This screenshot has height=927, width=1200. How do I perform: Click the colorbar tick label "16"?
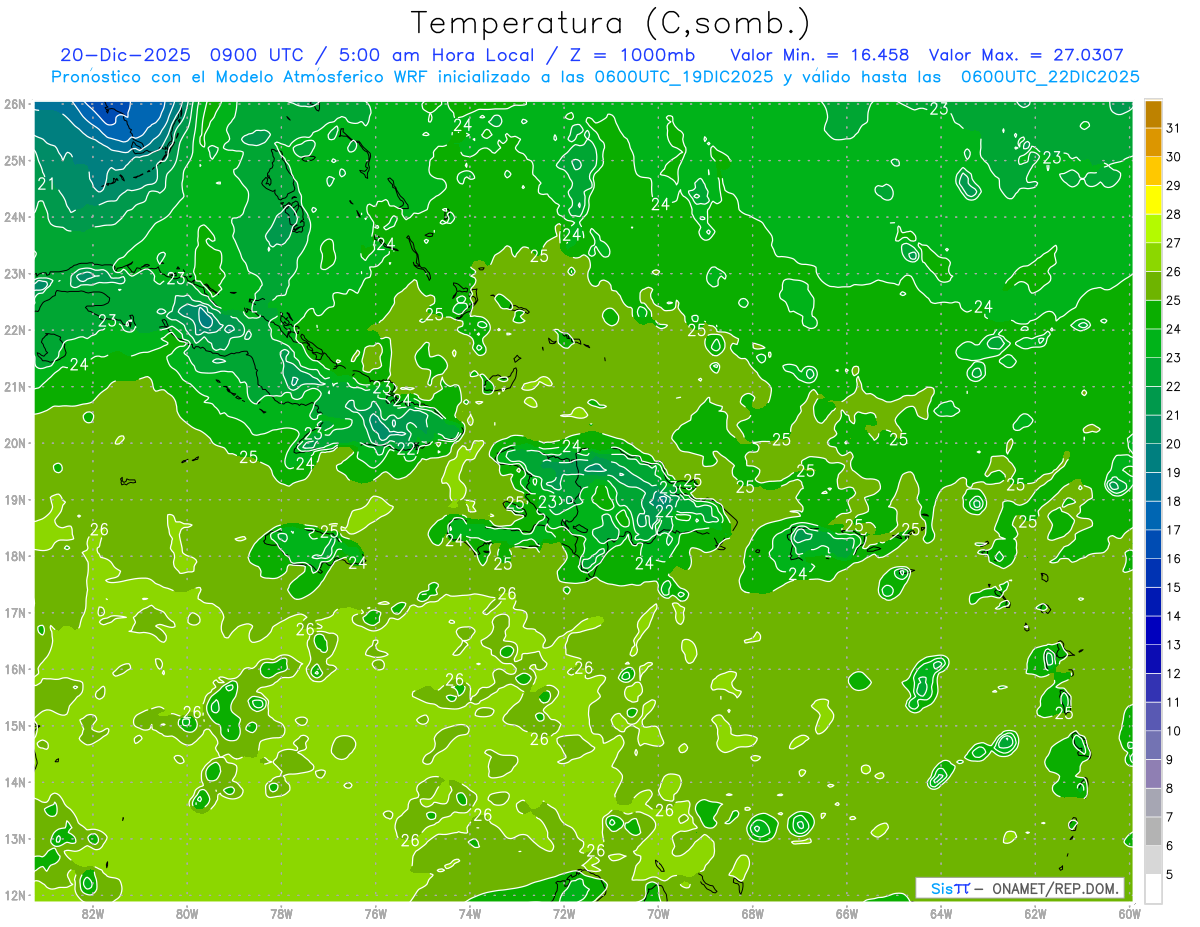point(1174,558)
